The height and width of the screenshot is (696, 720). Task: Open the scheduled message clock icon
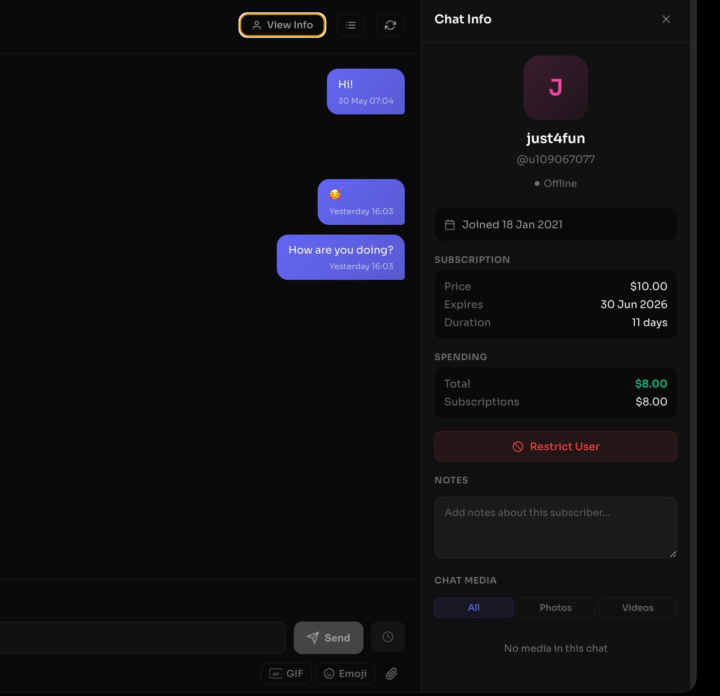pos(388,637)
